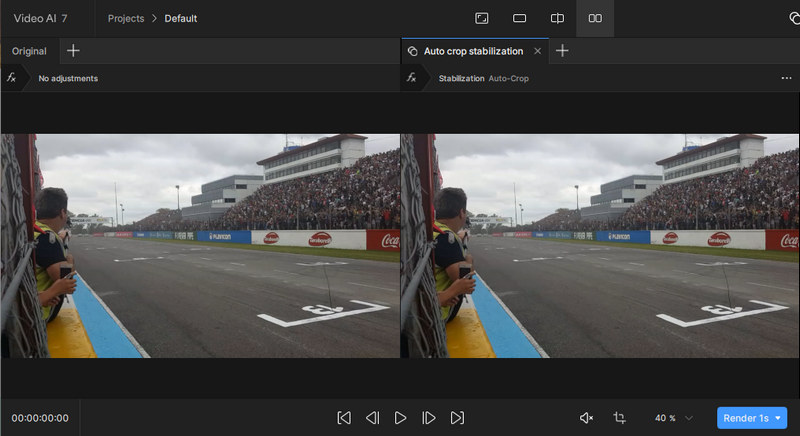Select single view layout icon
Screen dimensions: 800x436
[x=519, y=18]
